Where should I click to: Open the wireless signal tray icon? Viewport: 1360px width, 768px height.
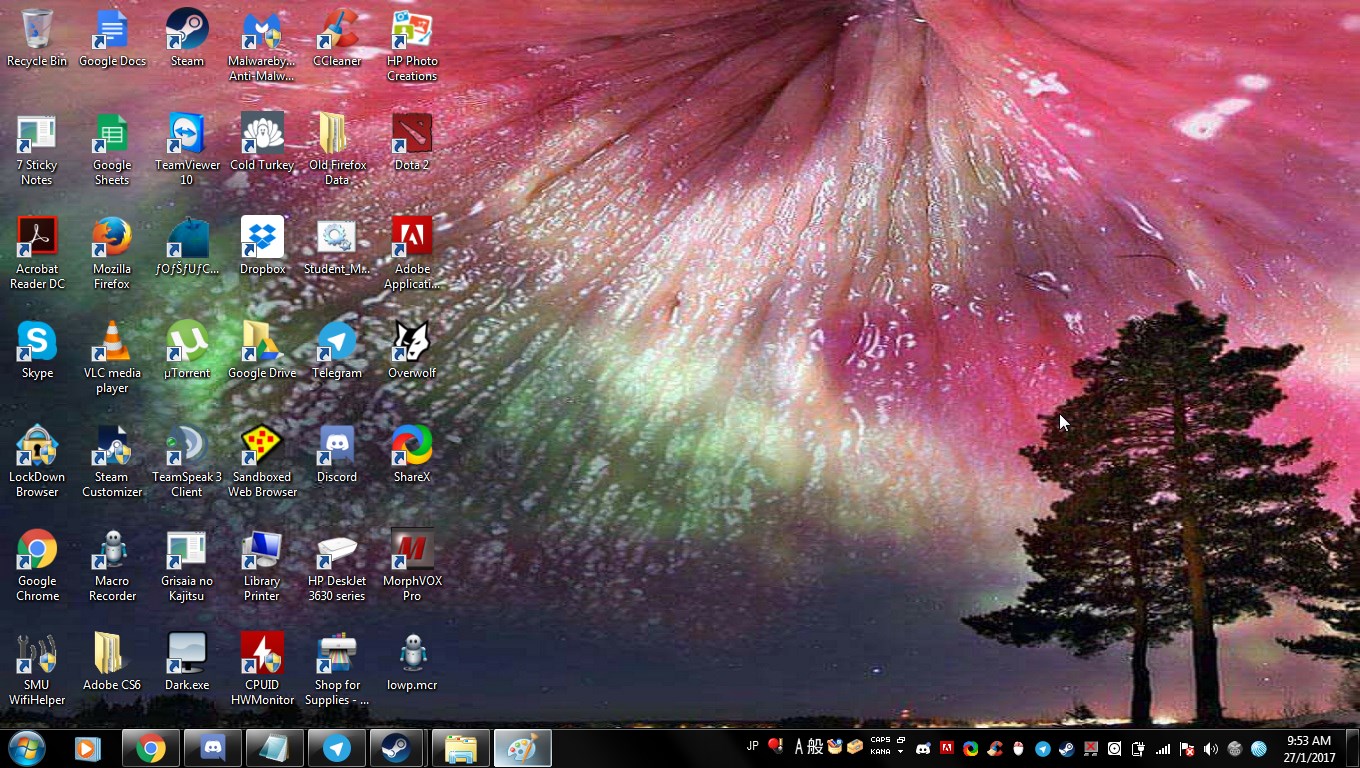[x=1163, y=749]
